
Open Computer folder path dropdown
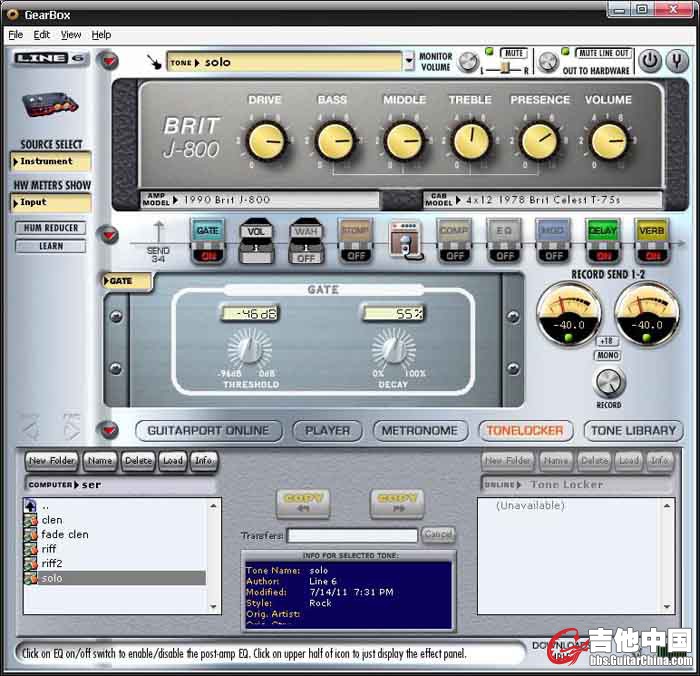[x=120, y=484]
